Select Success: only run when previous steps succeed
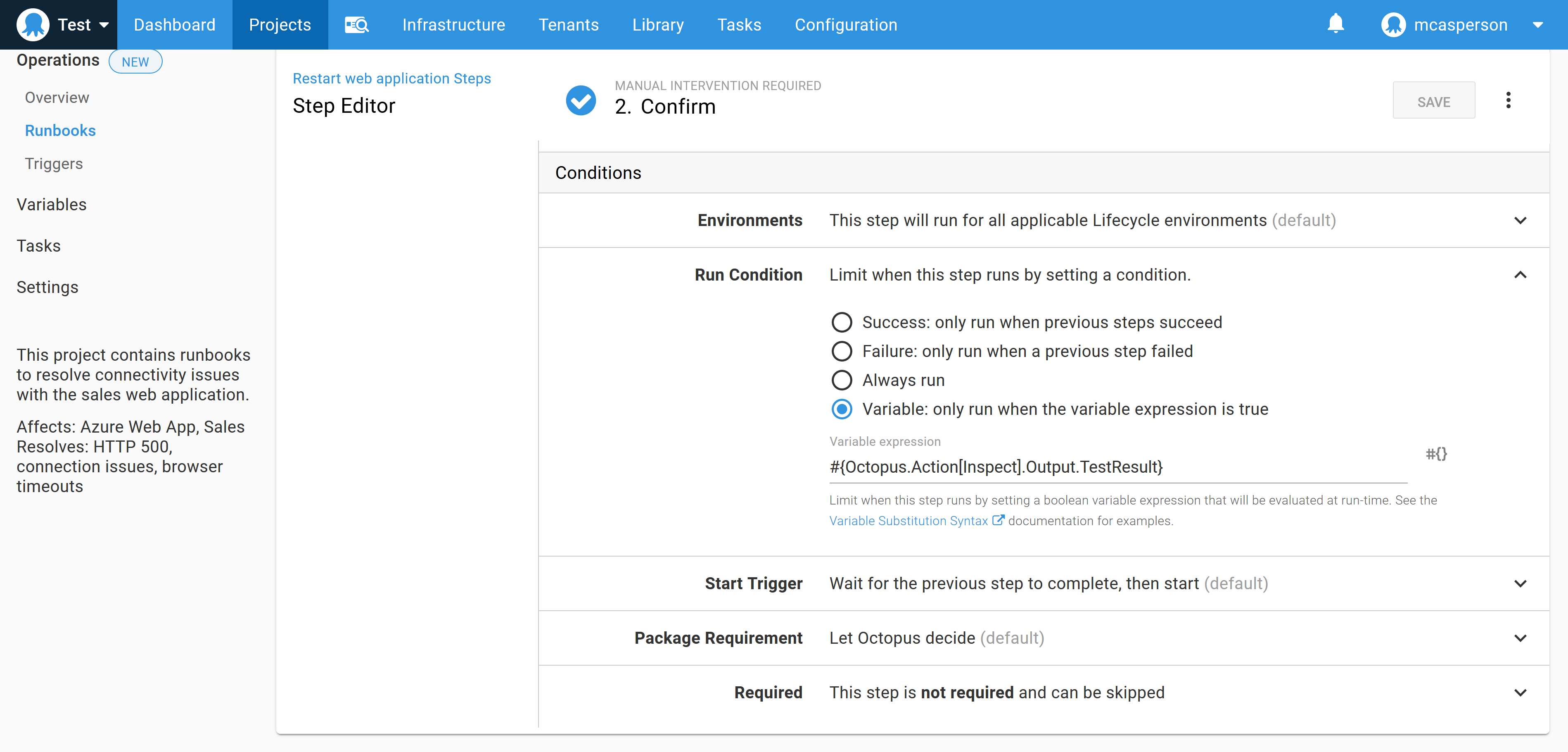 [842, 322]
